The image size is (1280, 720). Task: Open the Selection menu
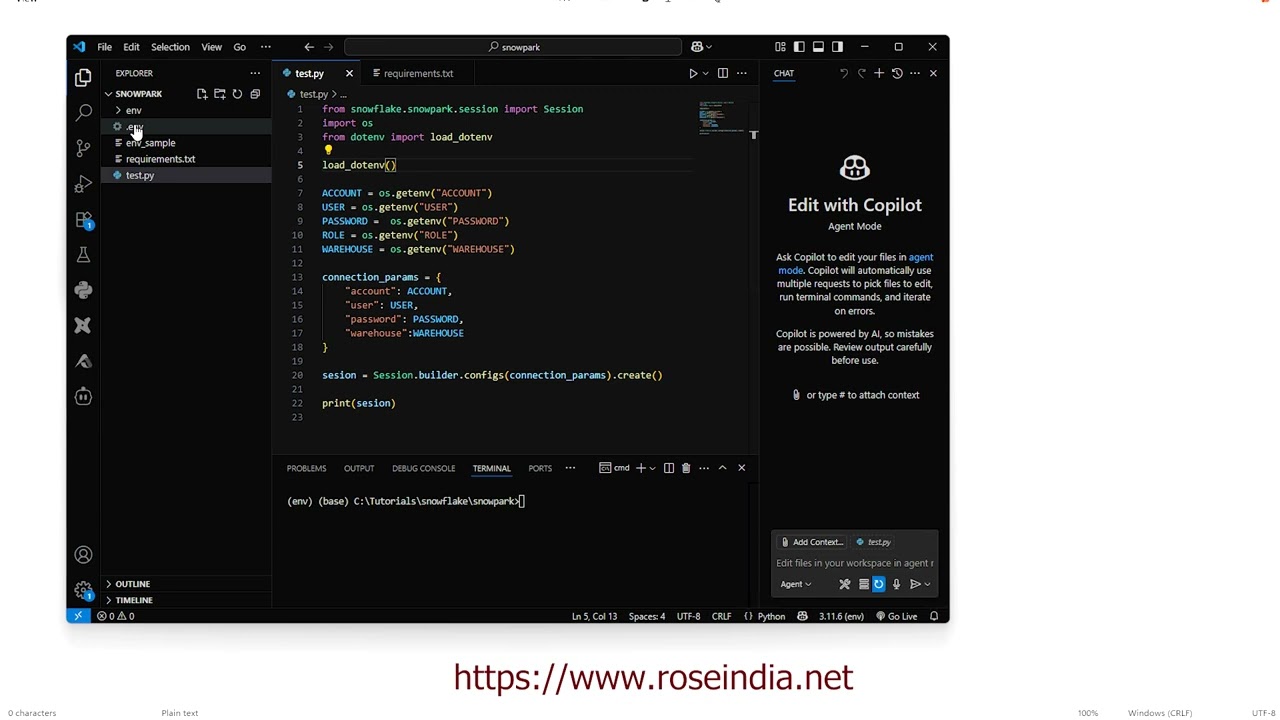[x=170, y=47]
